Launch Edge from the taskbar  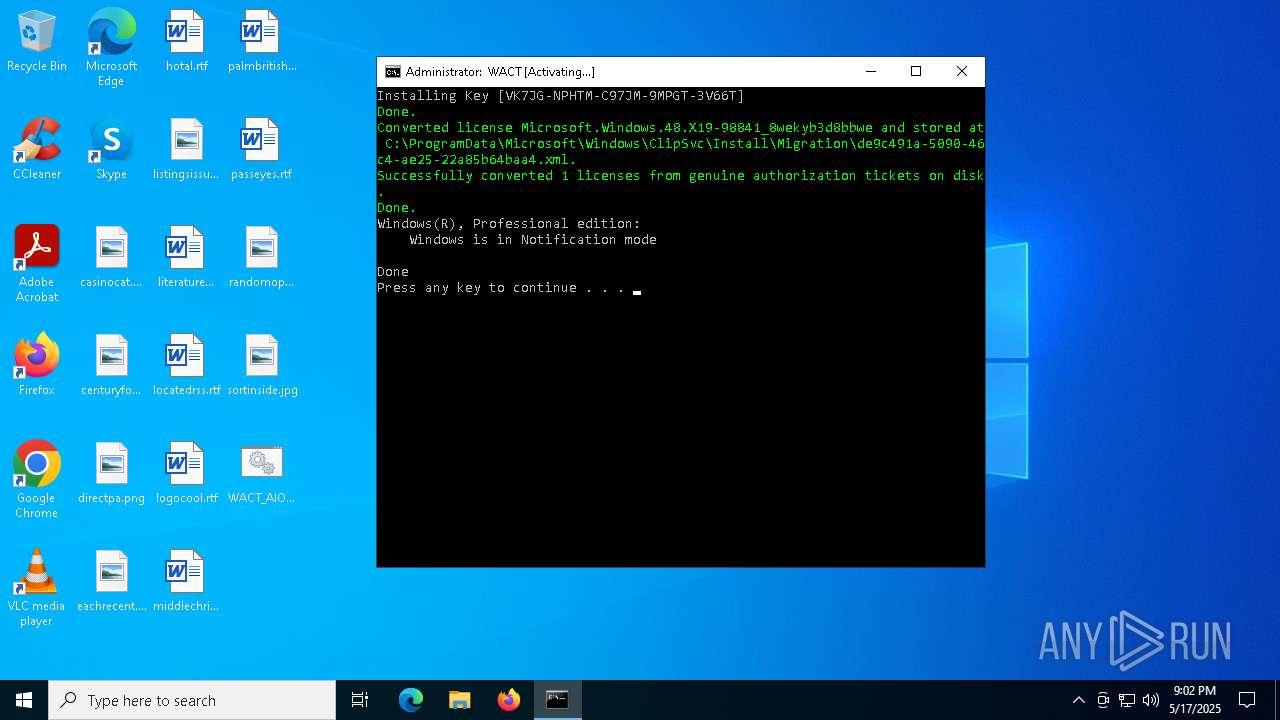pyautogui.click(x=411, y=700)
